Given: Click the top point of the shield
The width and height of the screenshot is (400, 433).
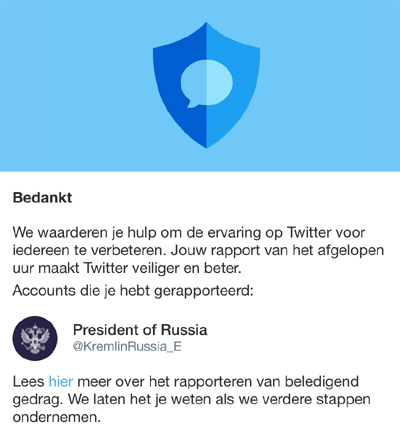Looking at the screenshot, I should (x=206, y=25).
